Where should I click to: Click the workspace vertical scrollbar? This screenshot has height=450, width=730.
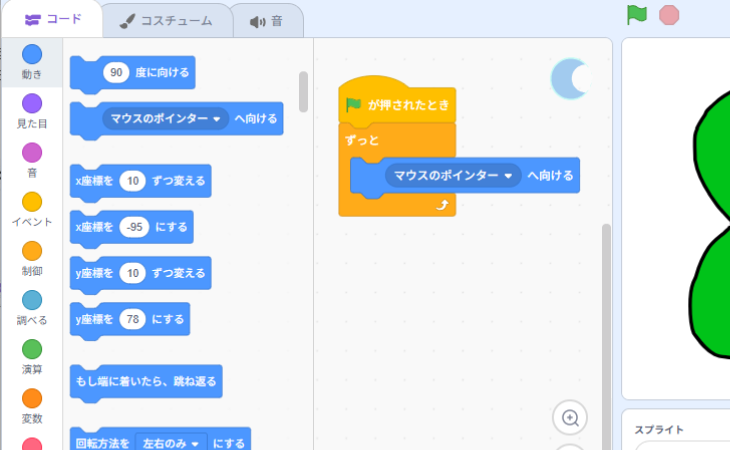coord(606,336)
